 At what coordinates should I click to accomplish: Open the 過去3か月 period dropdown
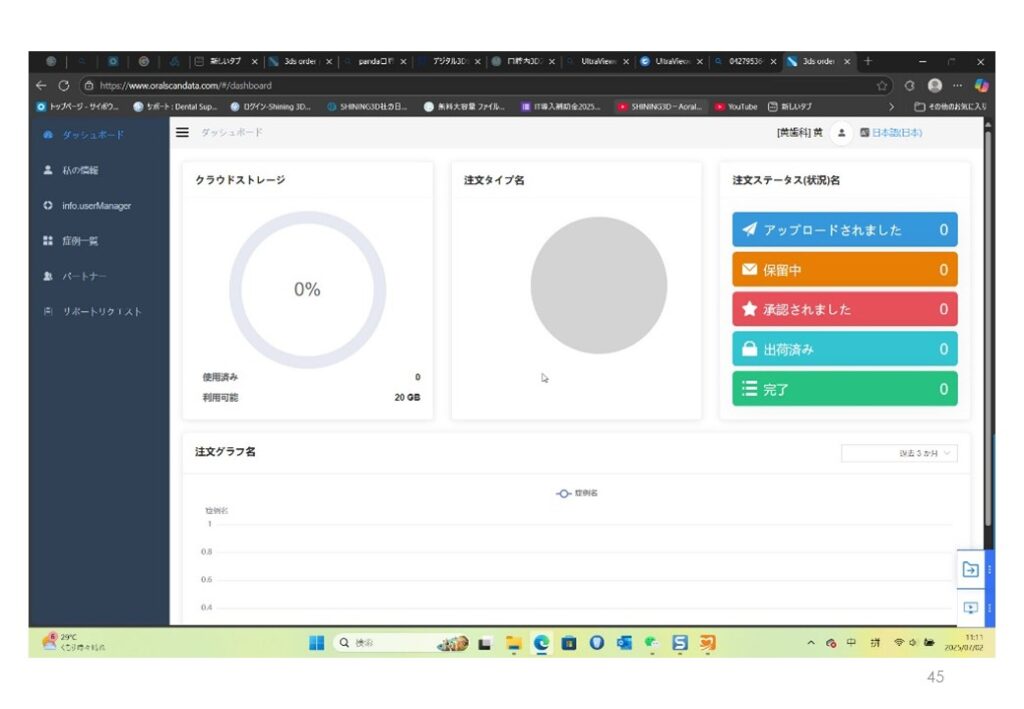click(899, 454)
